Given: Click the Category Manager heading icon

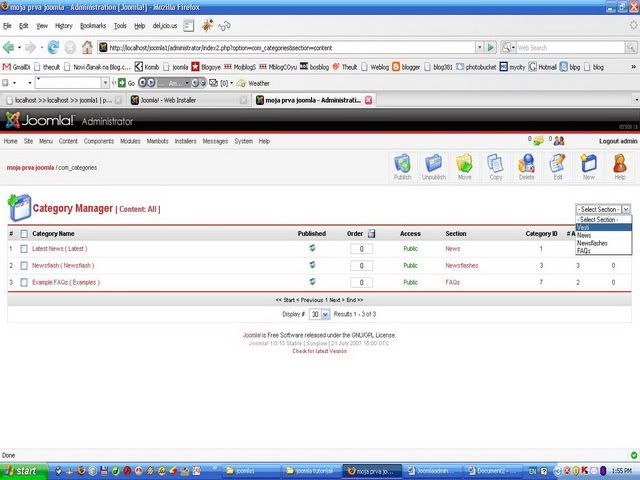Looking at the screenshot, I should (x=19, y=207).
